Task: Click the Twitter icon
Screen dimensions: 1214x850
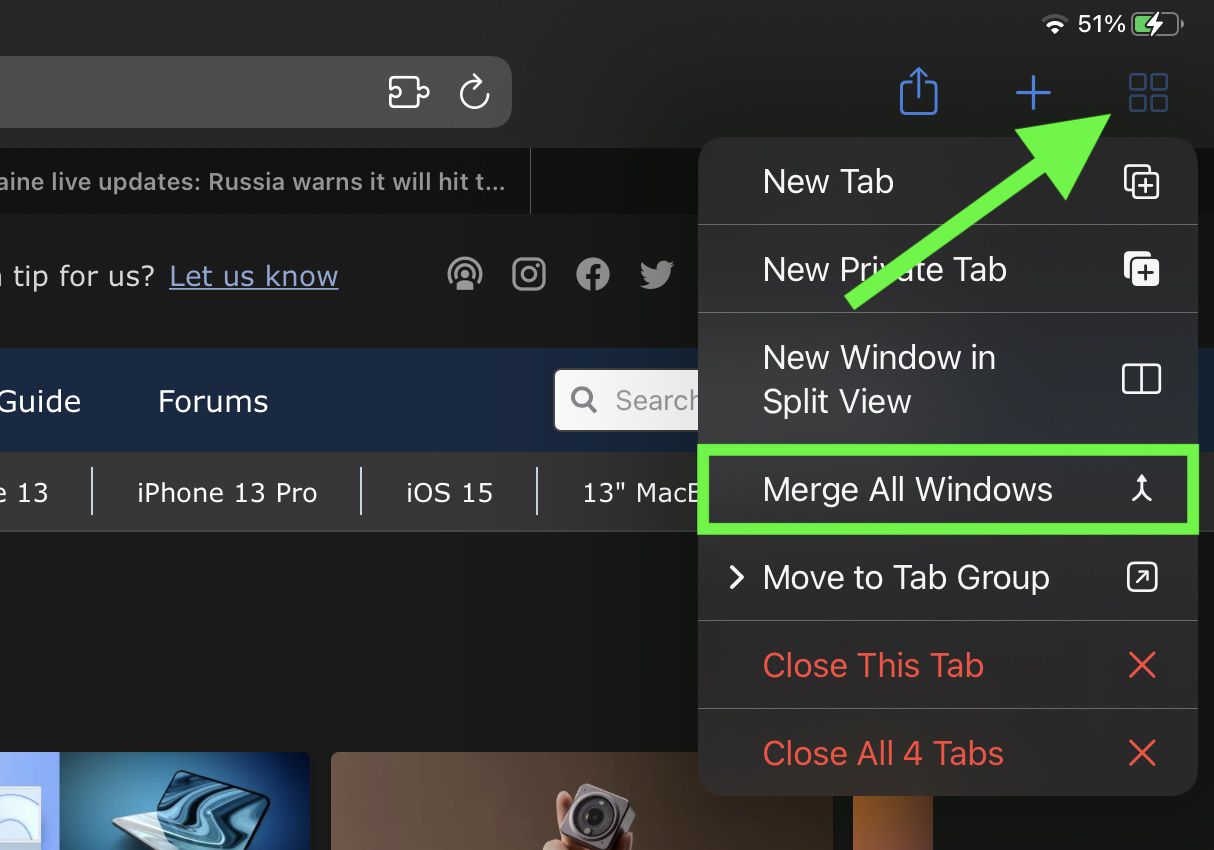Action: point(656,274)
